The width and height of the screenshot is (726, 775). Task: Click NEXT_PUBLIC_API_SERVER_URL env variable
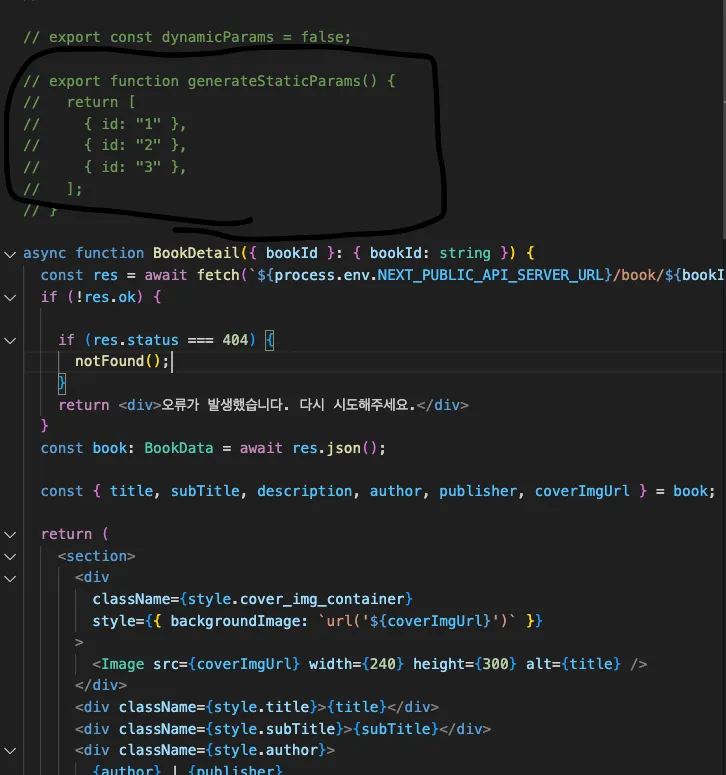tap(490, 275)
